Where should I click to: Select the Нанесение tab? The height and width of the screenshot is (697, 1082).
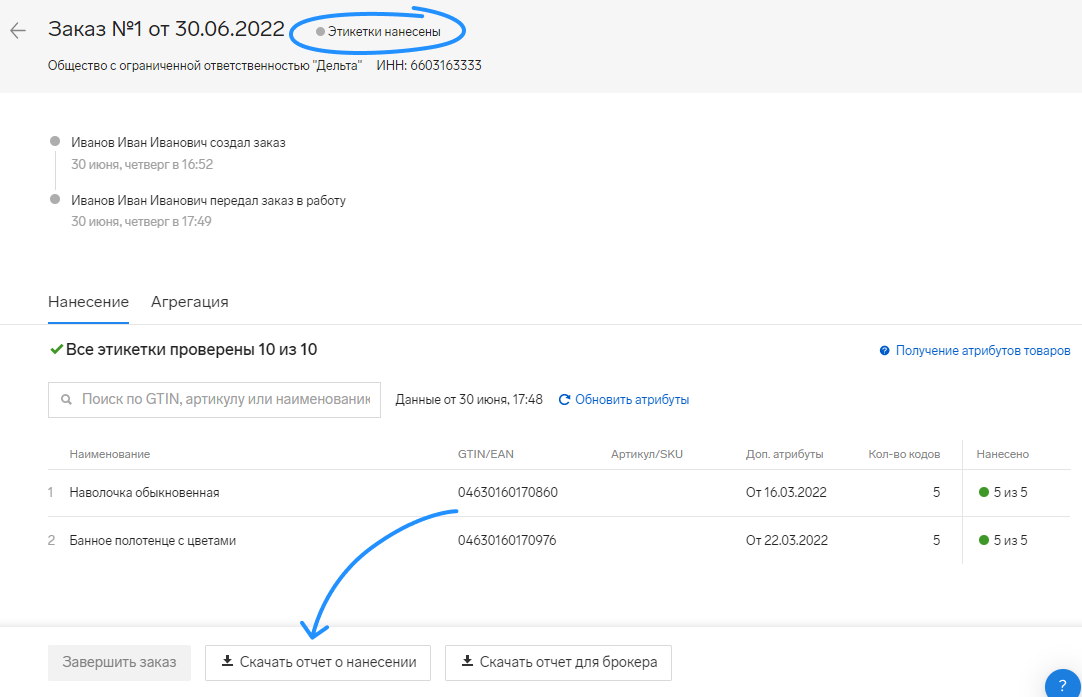pos(88,302)
